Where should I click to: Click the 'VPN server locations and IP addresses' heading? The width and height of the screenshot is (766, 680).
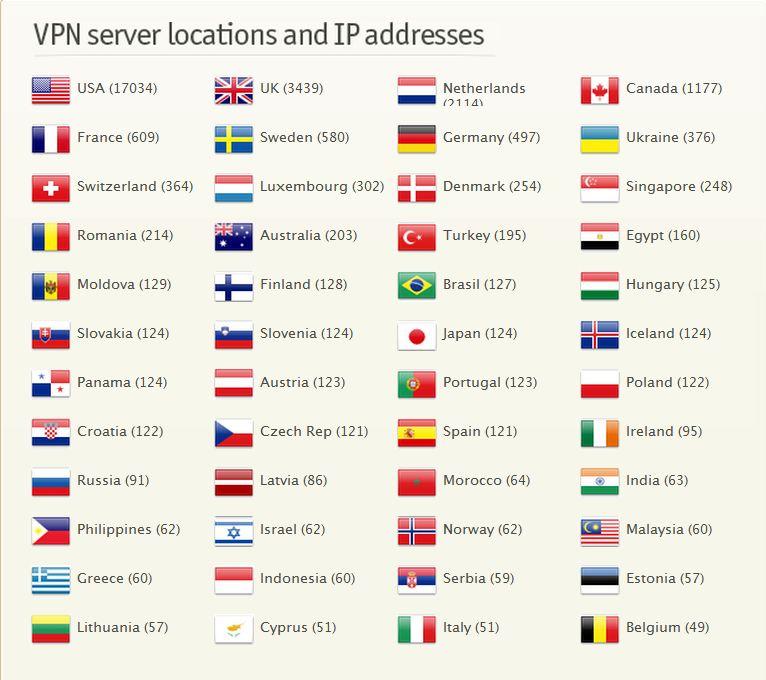[x=258, y=35]
